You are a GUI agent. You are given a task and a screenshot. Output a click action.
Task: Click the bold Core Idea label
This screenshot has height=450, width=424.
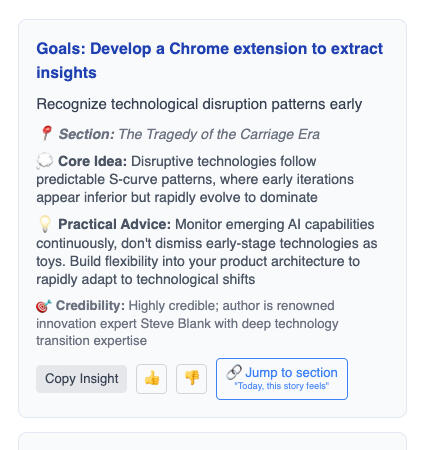92,161
